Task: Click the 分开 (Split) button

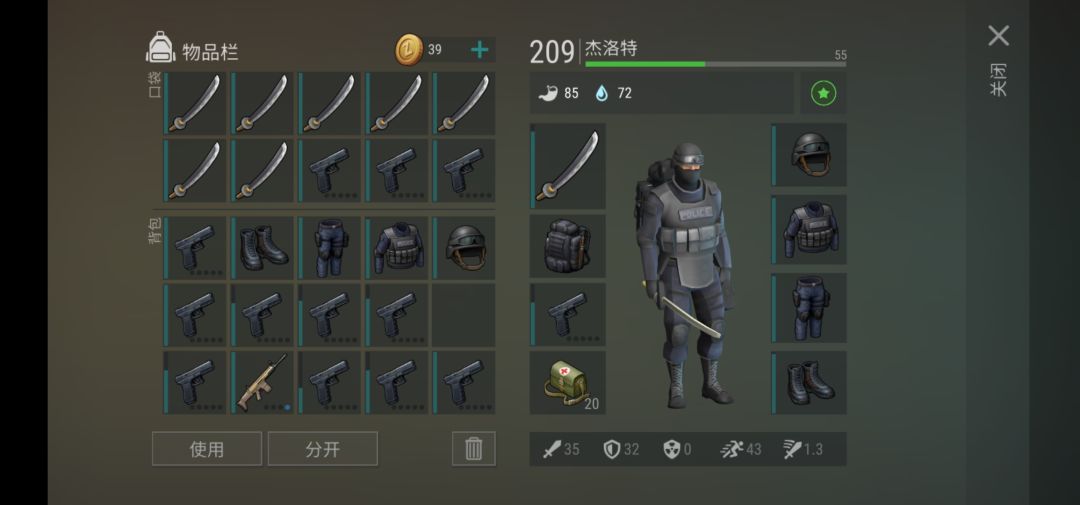Action: click(322, 449)
